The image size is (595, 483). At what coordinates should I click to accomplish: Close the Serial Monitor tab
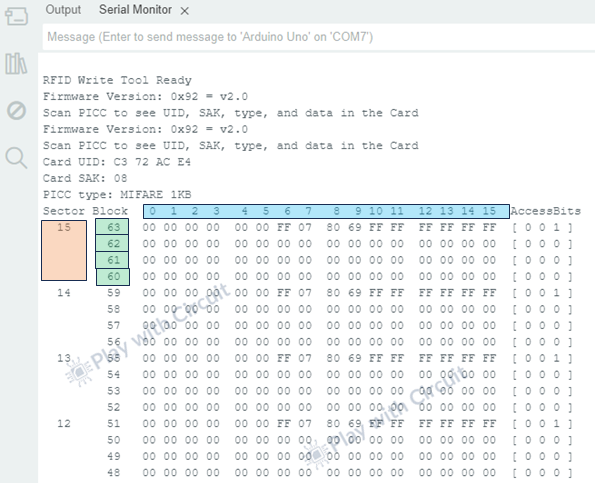click(x=184, y=11)
